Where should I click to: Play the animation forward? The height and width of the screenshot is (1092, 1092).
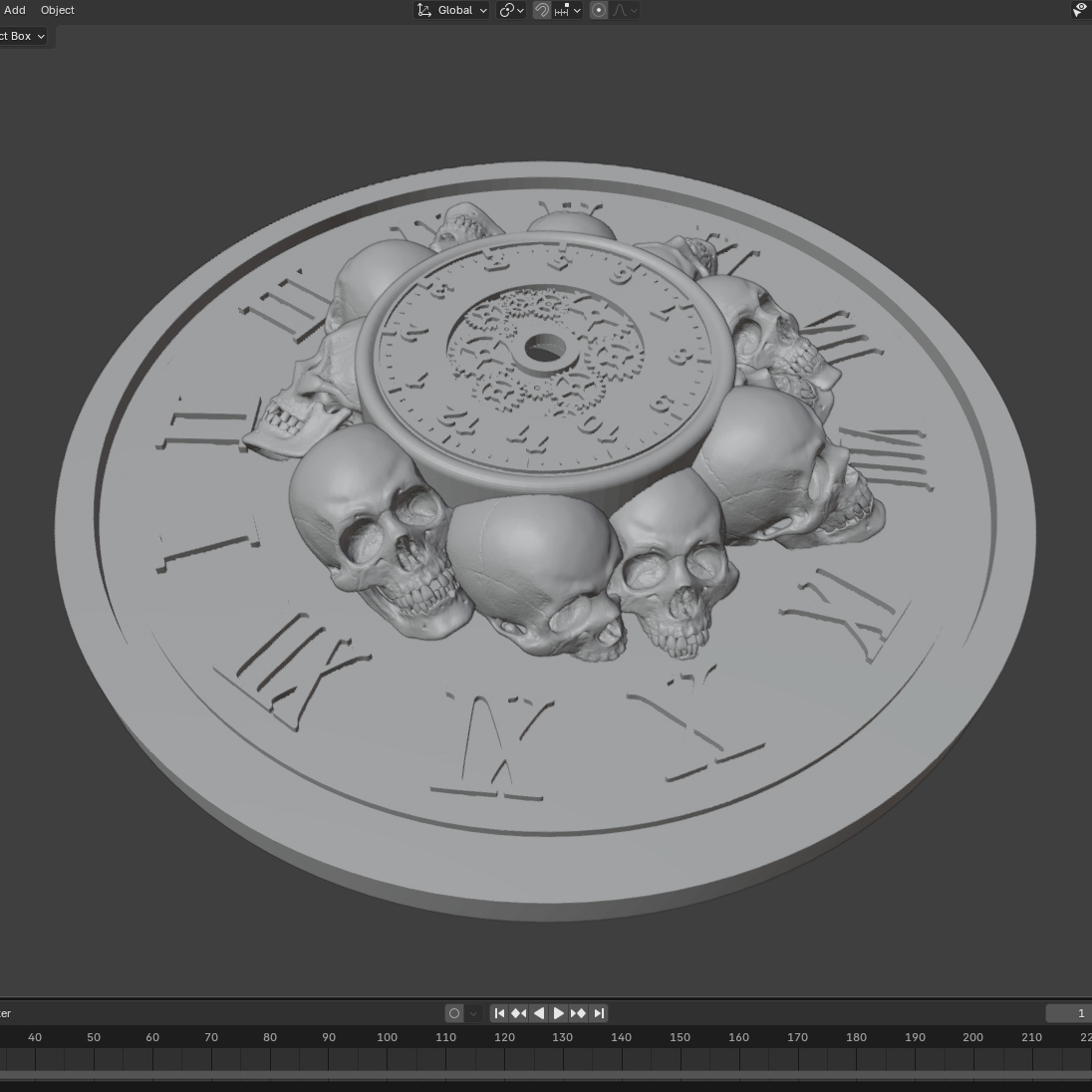(x=559, y=1013)
